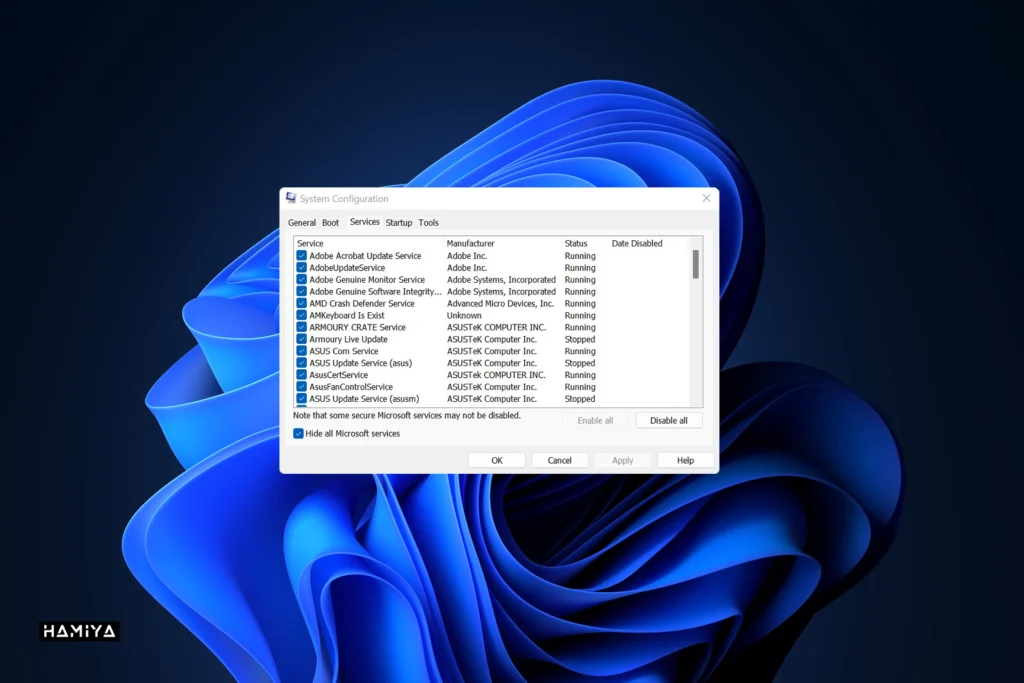Close the System Configuration dialog
1024x683 pixels.
pos(706,199)
